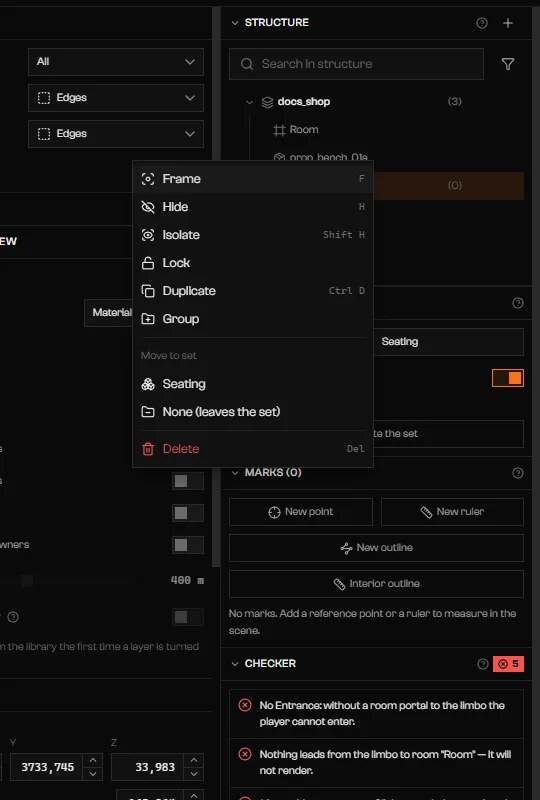This screenshot has height=800, width=540.
Task: Collapse the MARKS (0) section
Action: pos(235,473)
